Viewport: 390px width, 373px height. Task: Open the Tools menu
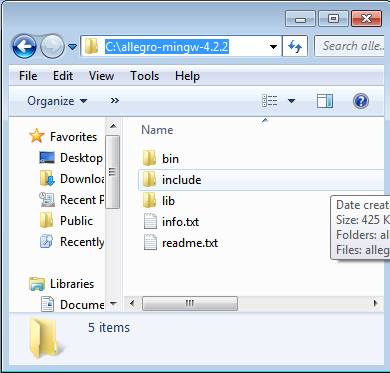[x=144, y=76]
